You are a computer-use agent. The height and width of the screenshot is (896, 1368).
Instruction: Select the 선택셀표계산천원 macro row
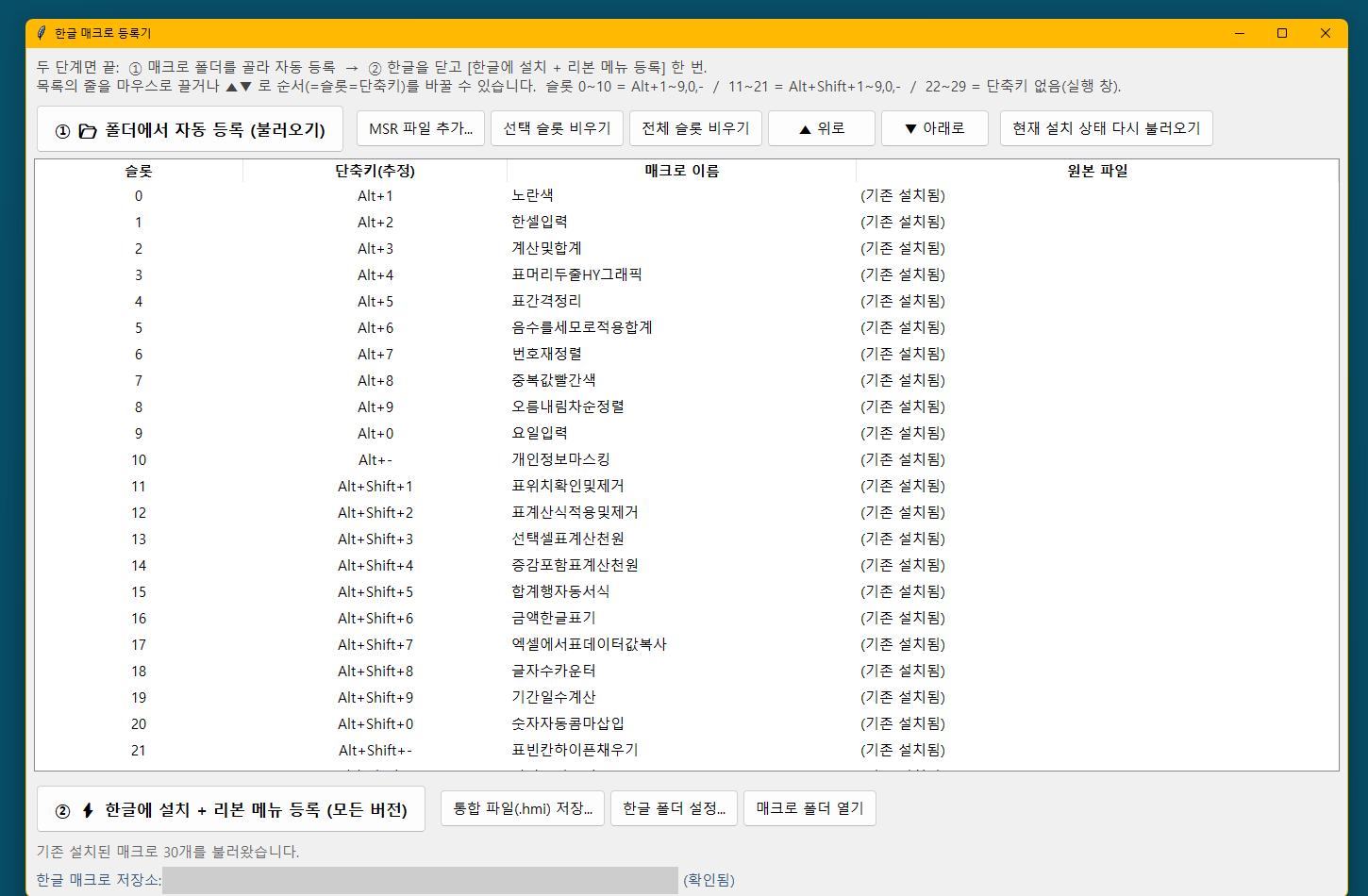coord(687,539)
